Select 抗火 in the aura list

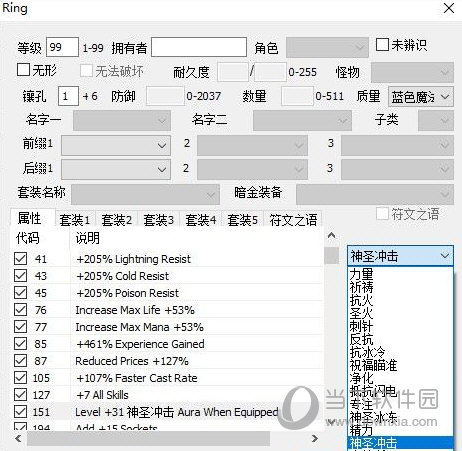tap(400, 300)
